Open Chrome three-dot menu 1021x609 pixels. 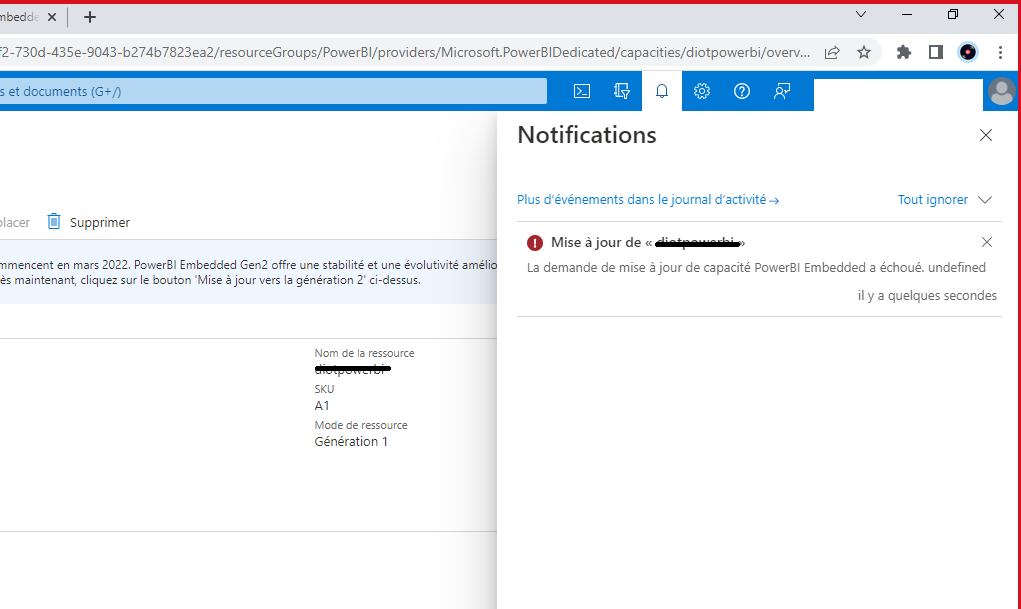(x=1000, y=53)
